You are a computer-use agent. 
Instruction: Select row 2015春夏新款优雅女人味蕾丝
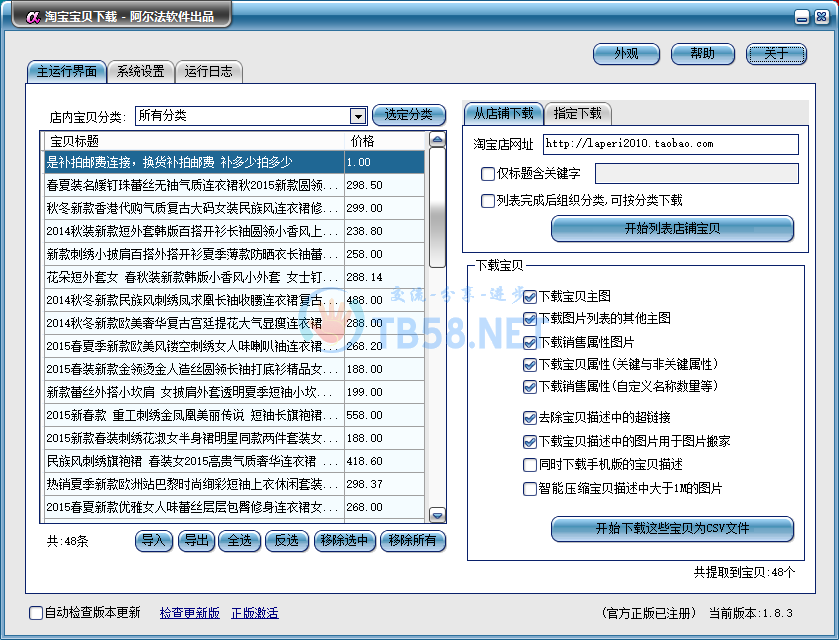point(234,507)
